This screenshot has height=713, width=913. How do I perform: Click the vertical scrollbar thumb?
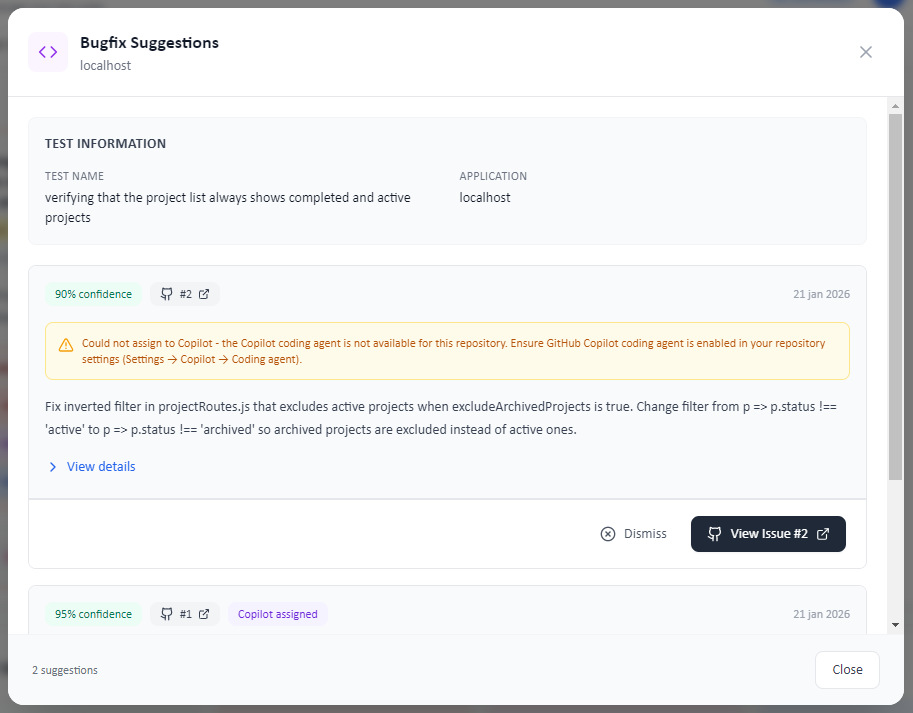(x=895, y=295)
